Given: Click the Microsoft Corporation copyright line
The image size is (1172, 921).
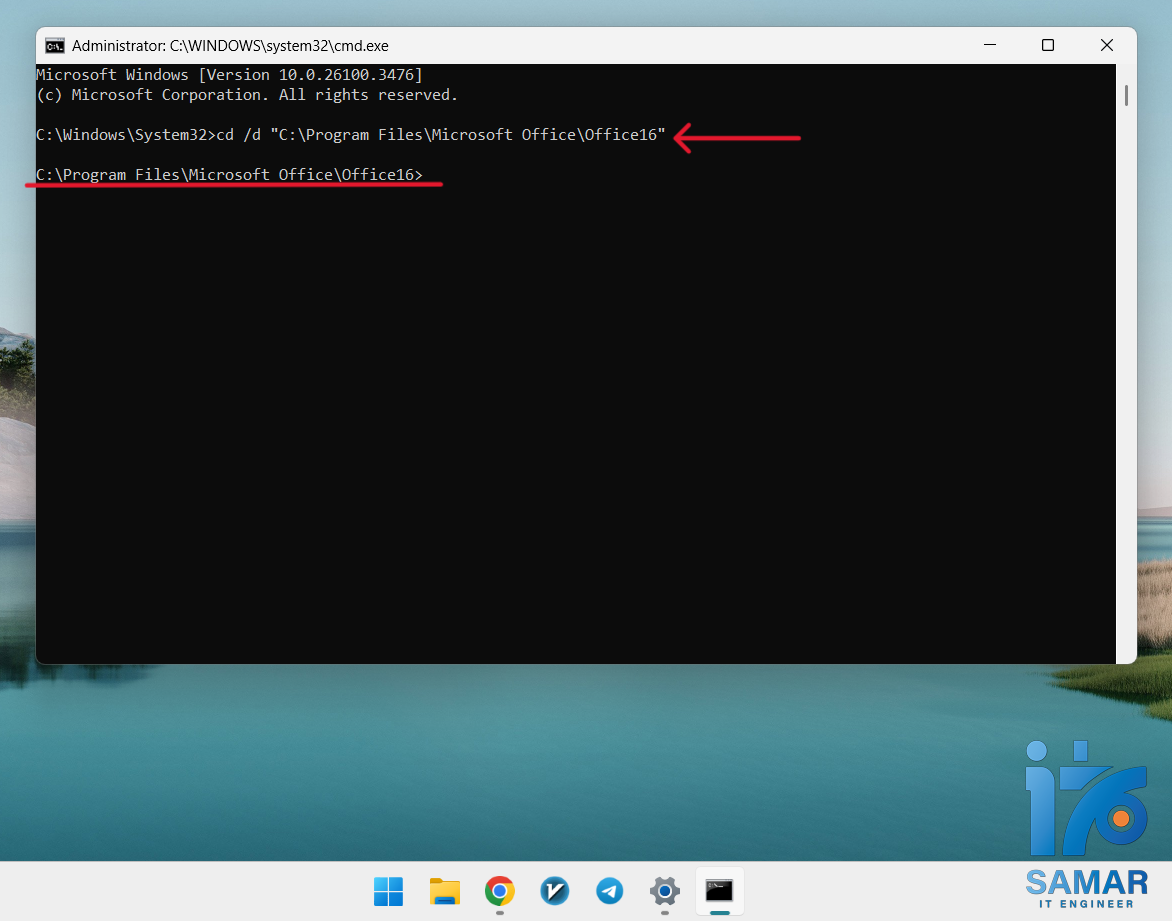Looking at the screenshot, I should click(x=246, y=95).
